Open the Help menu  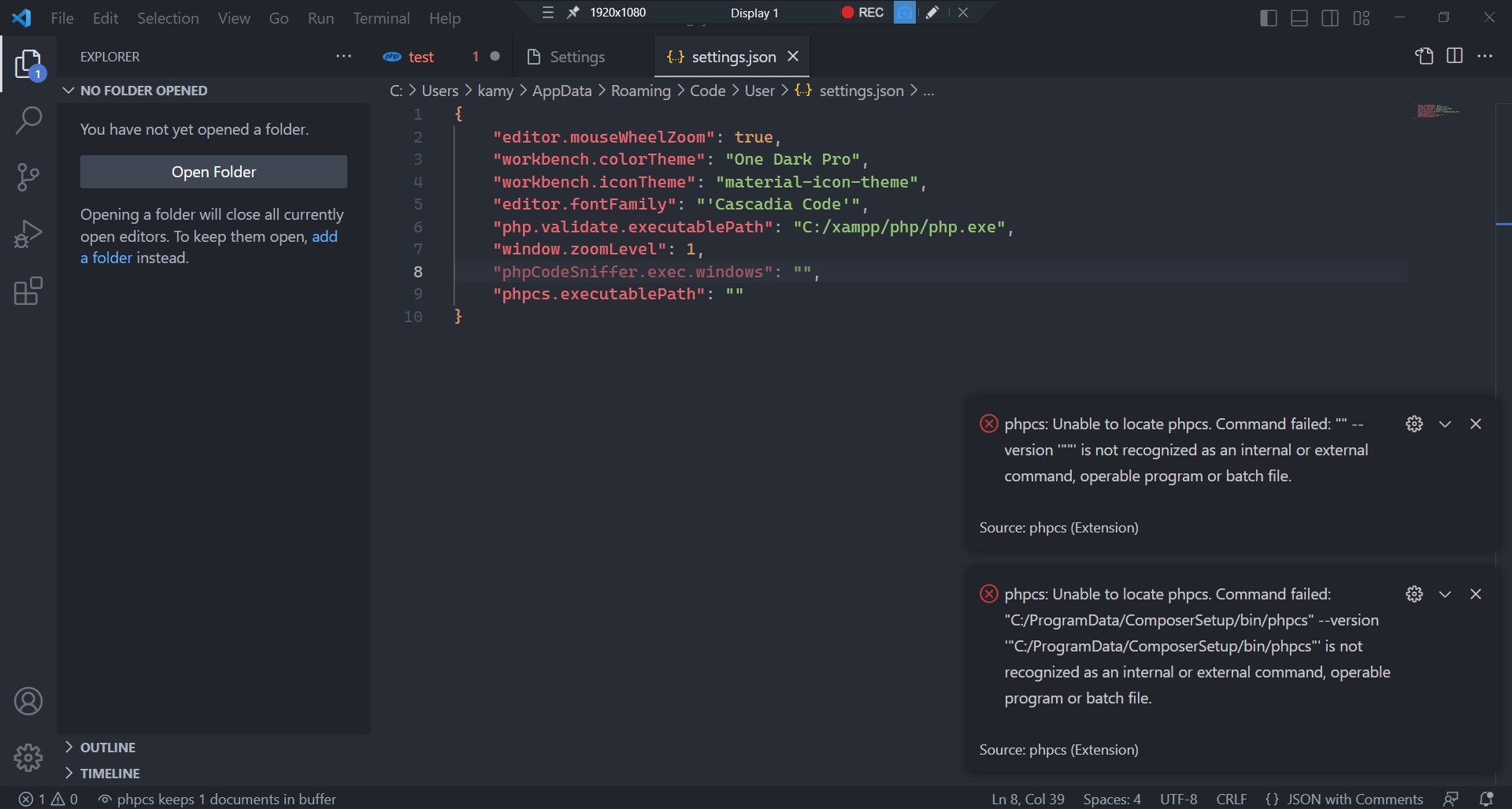[445, 18]
